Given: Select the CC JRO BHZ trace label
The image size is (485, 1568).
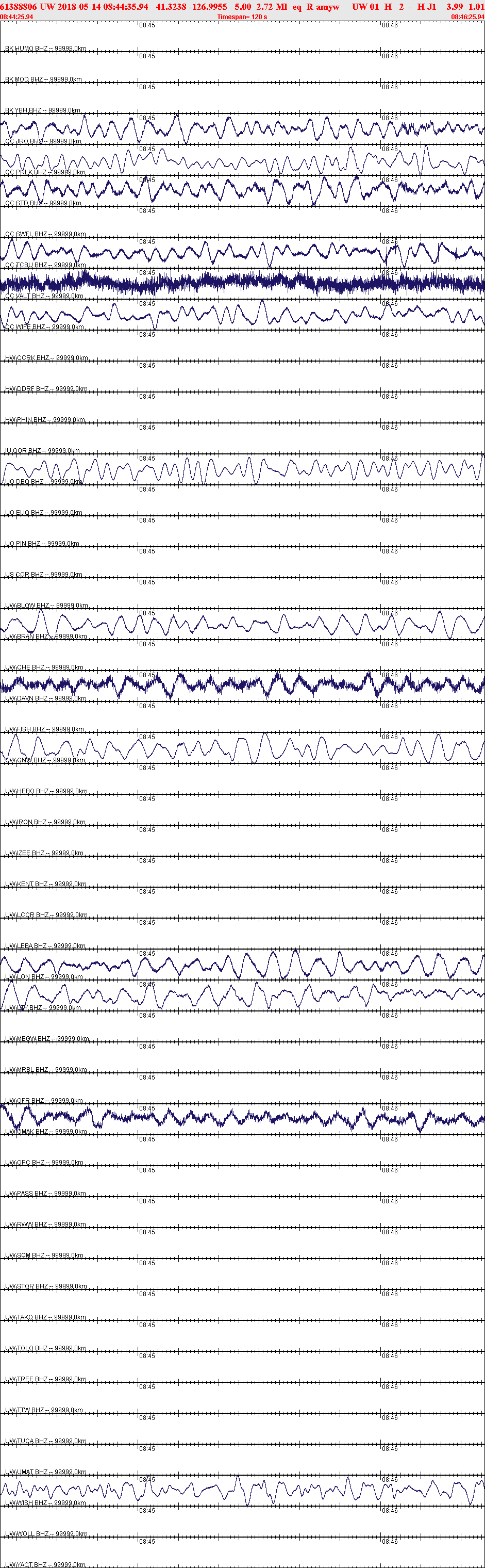Looking at the screenshot, I should tap(43, 141).
